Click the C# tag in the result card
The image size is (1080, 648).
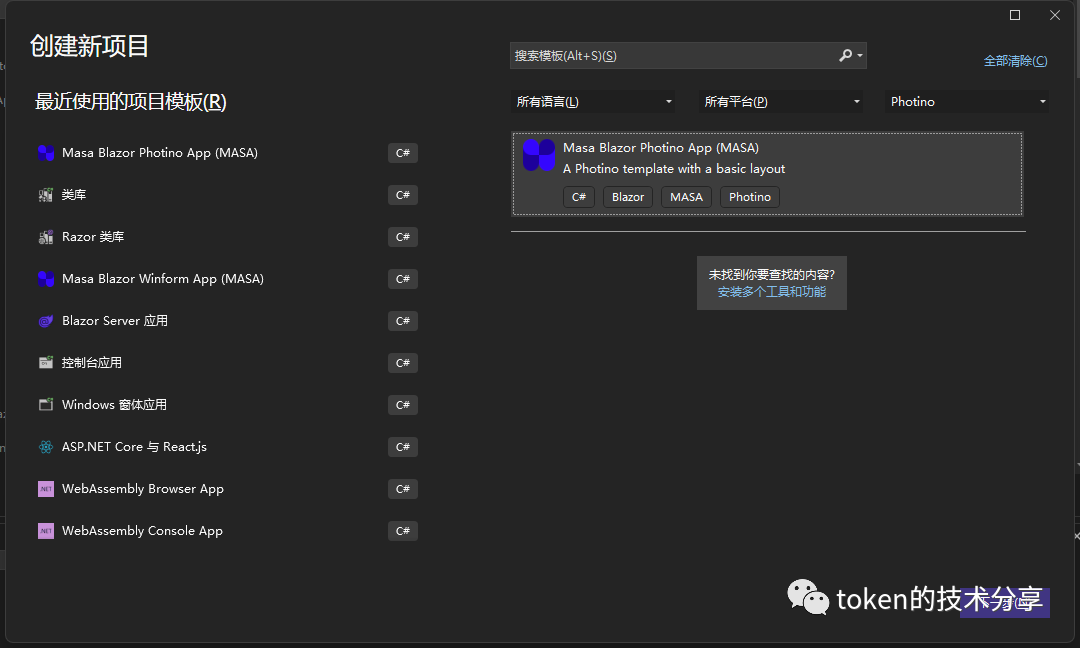(x=579, y=197)
